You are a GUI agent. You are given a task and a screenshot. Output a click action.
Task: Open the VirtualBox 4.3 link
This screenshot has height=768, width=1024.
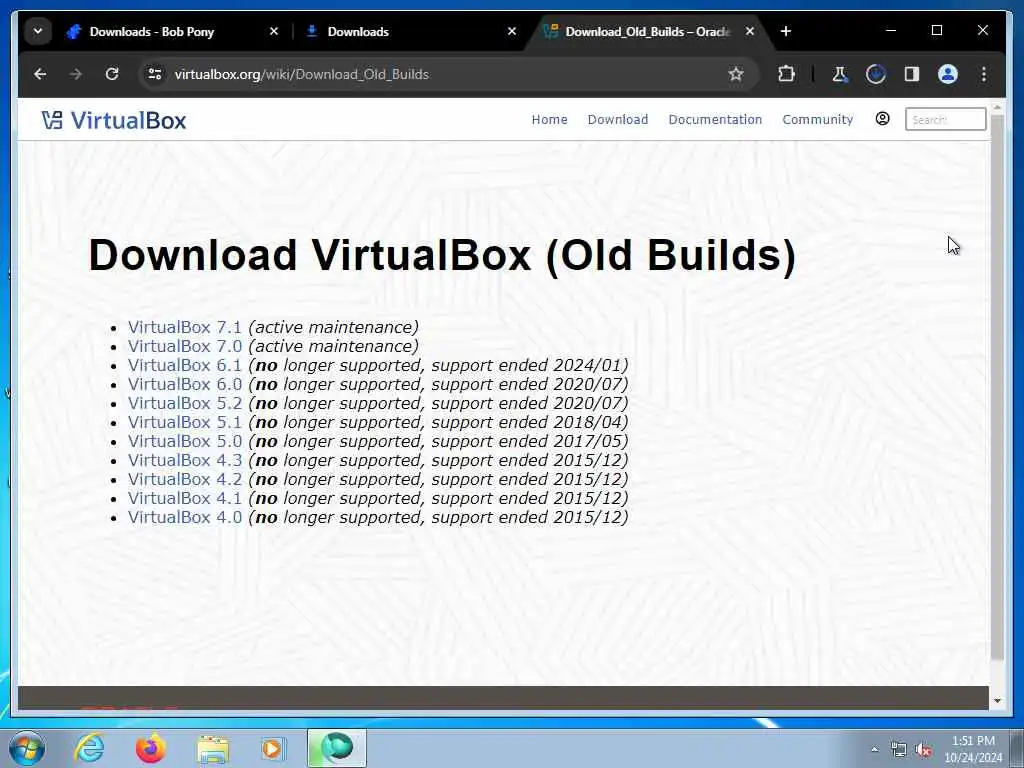click(x=185, y=460)
